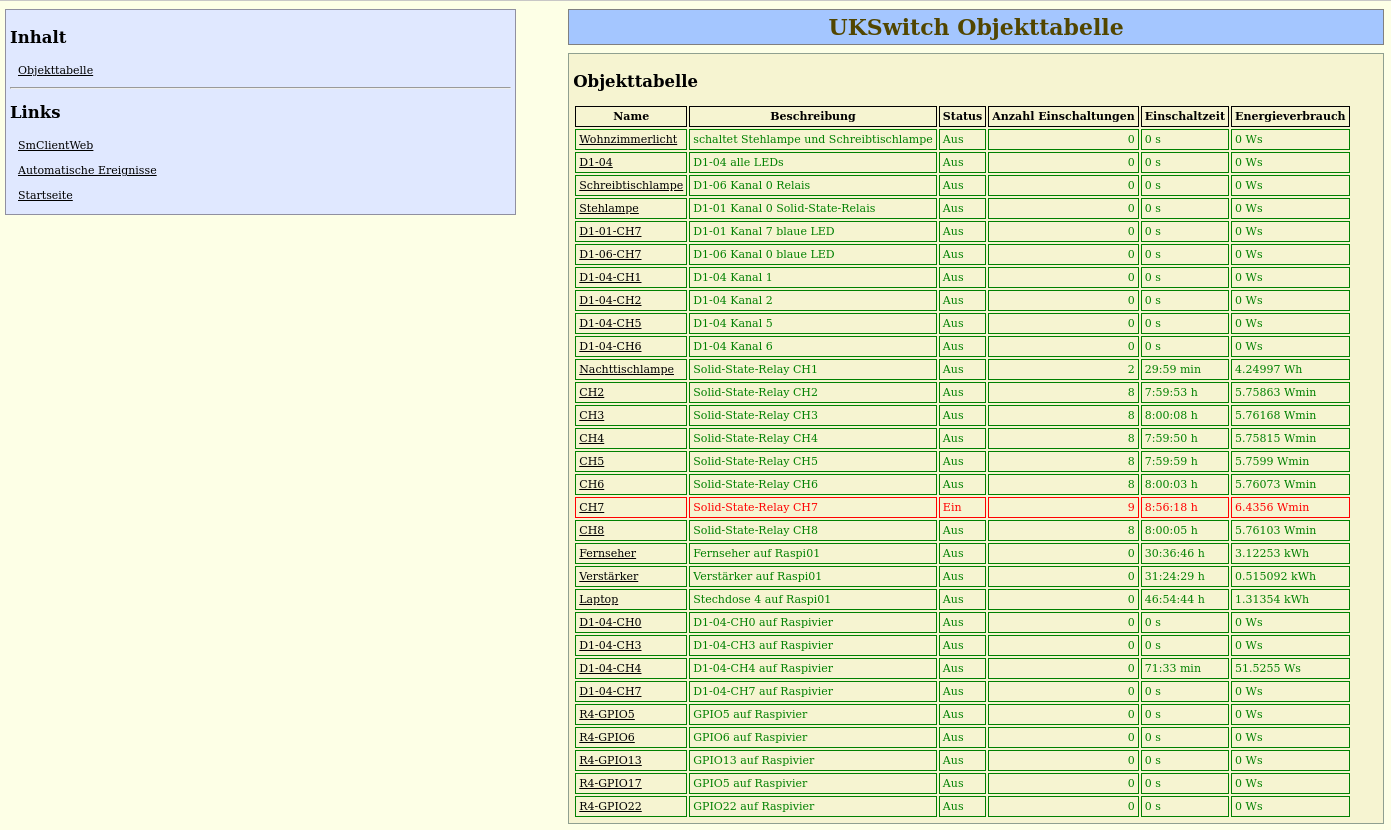Image resolution: width=1391 pixels, height=830 pixels.
Task: Click 'Stechdose 4 auf Raspi01' description
Action: 813,599
